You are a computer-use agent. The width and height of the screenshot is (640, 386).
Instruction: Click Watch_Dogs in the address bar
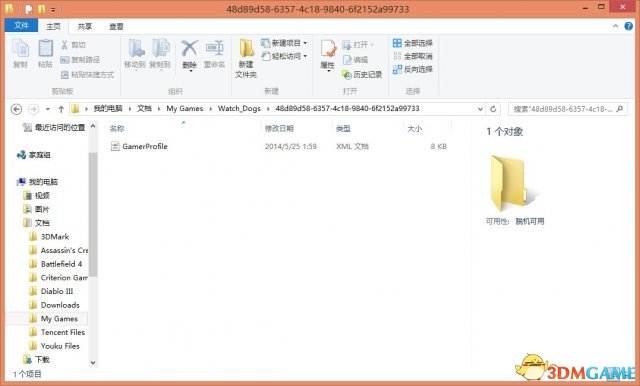pyautogui.click(x=239, y=109)
